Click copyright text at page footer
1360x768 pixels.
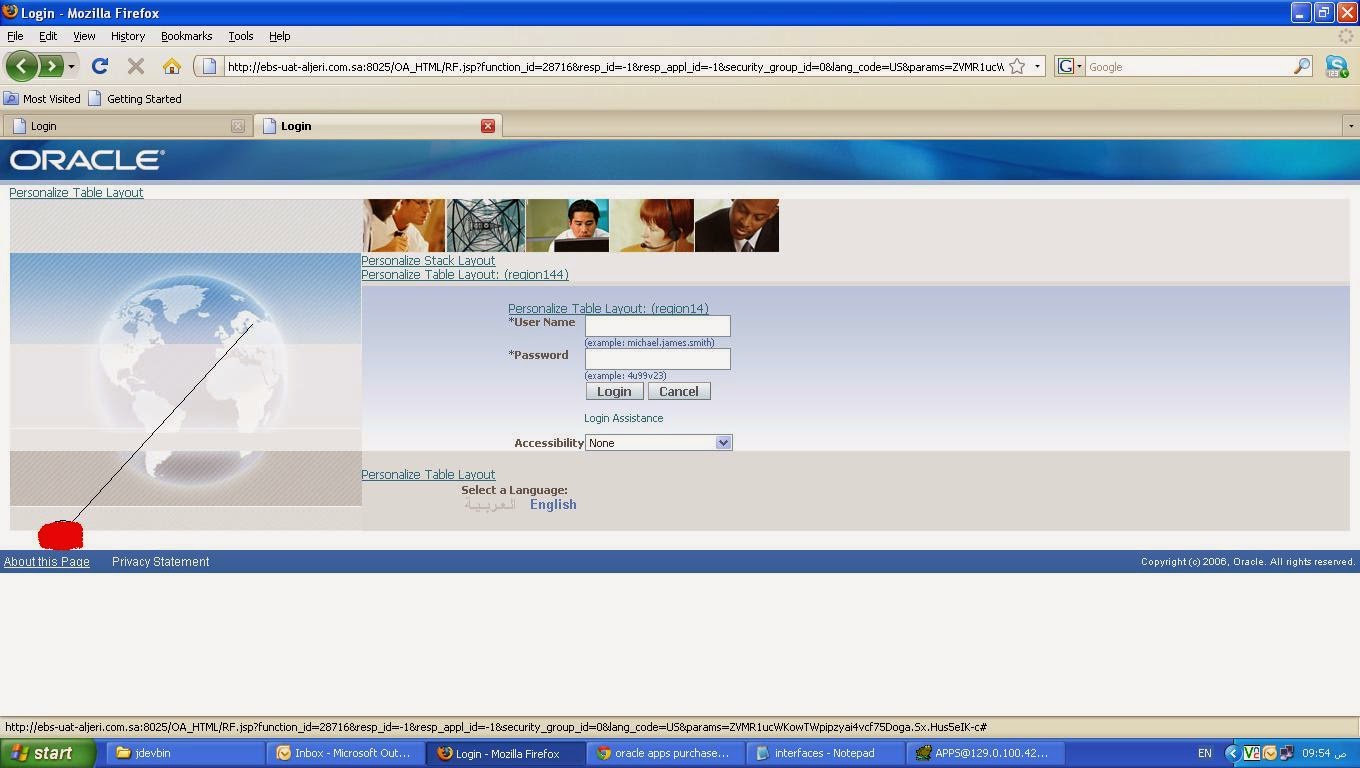(x=1248, y=562)
